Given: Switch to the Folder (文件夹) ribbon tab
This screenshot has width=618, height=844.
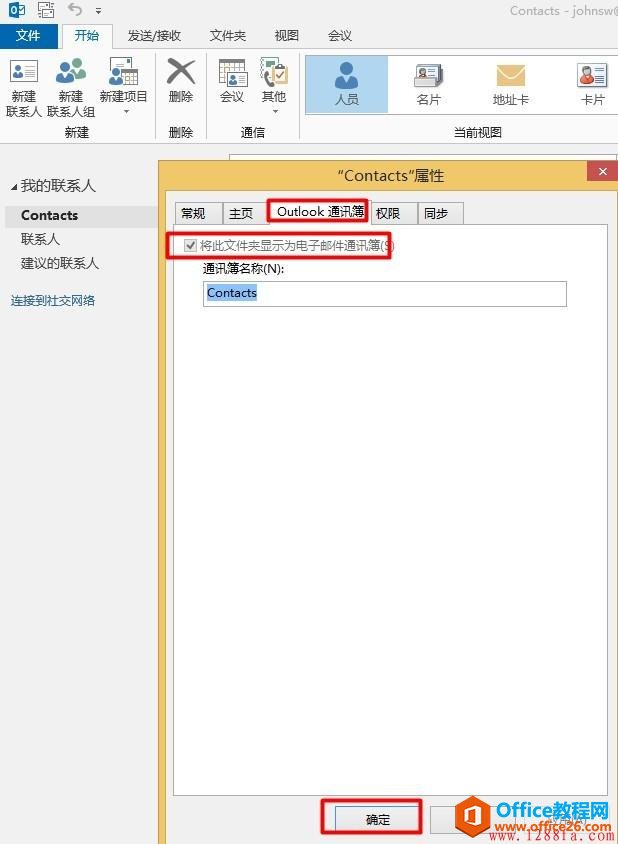Looking at the screenshot, I should click(228, 36).
